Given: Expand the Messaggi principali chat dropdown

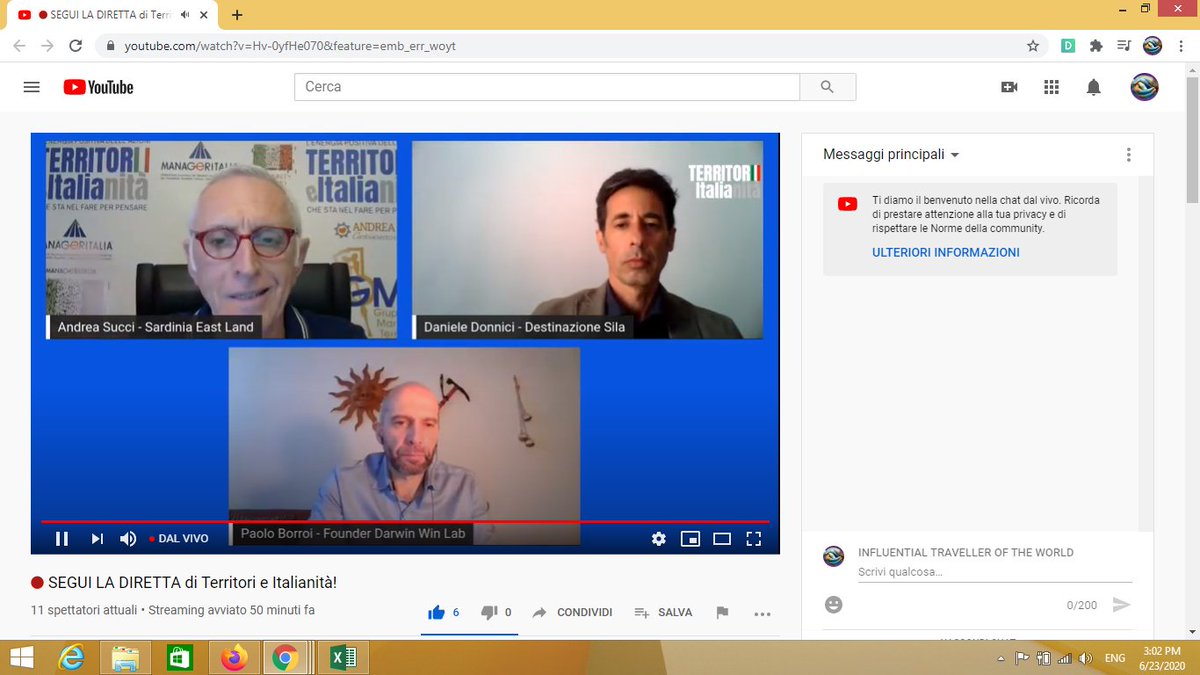Looking at the screenshot, I should click(891, 154).
